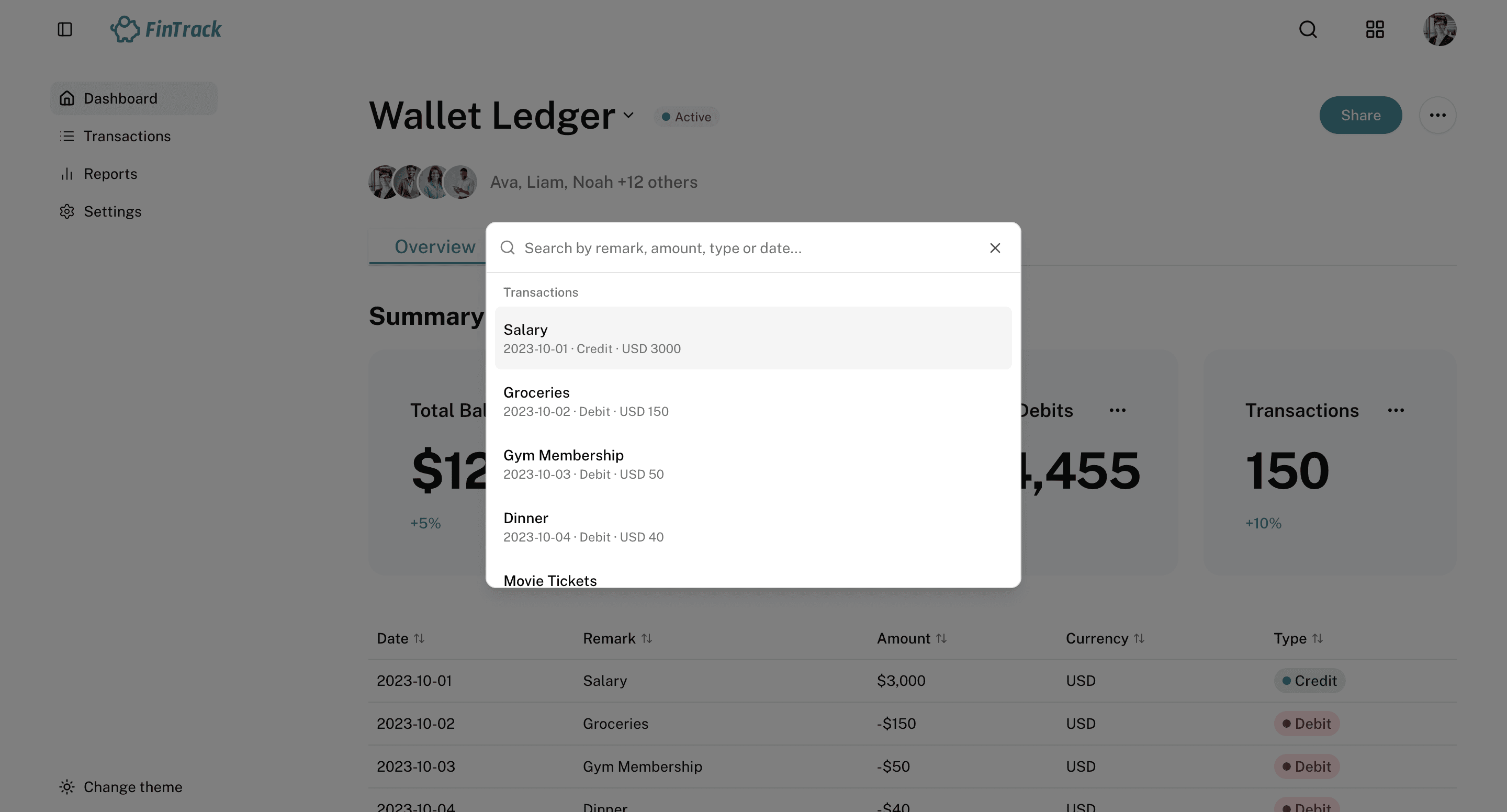The image size is (1507, 812).
Task: Select the Salary result in the search popup
Action: pyautogui.click(x=752, y=338)
